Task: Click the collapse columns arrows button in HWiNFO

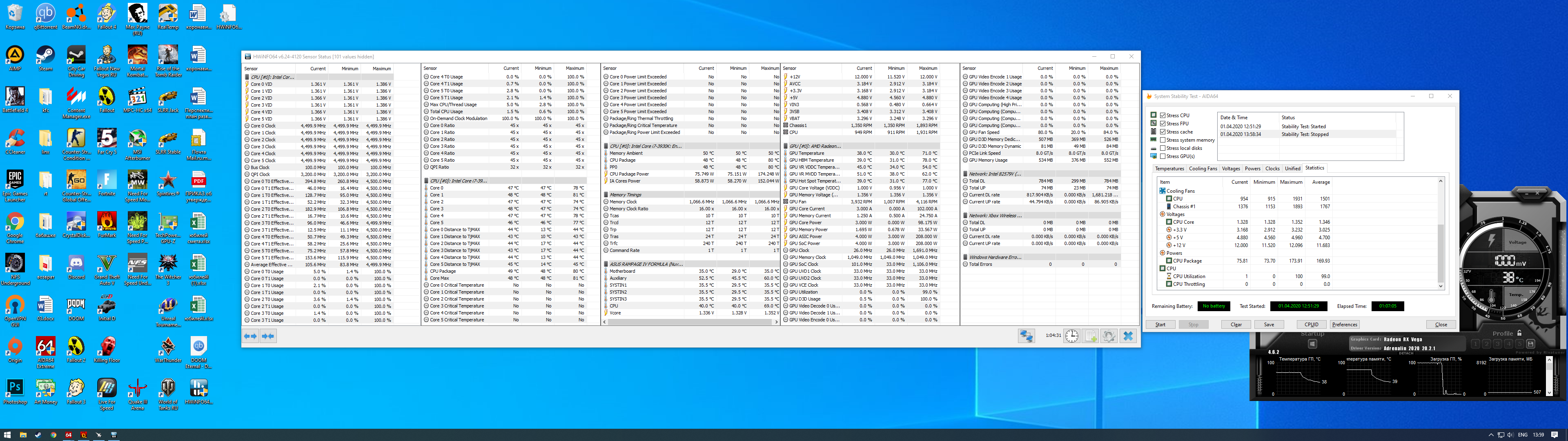Action: [x=268, y=336]
